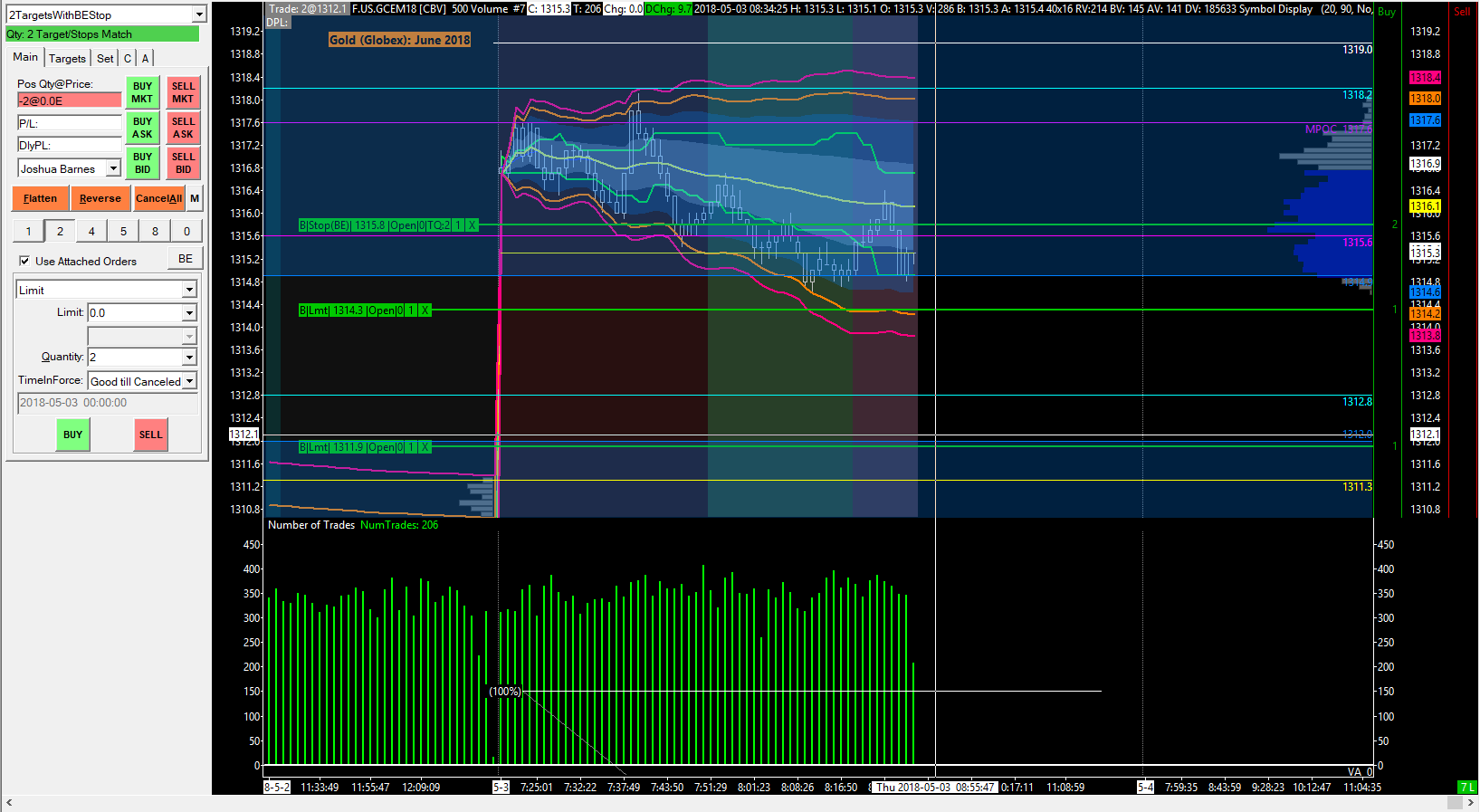Open the Set tab

[x=105, y=58]
